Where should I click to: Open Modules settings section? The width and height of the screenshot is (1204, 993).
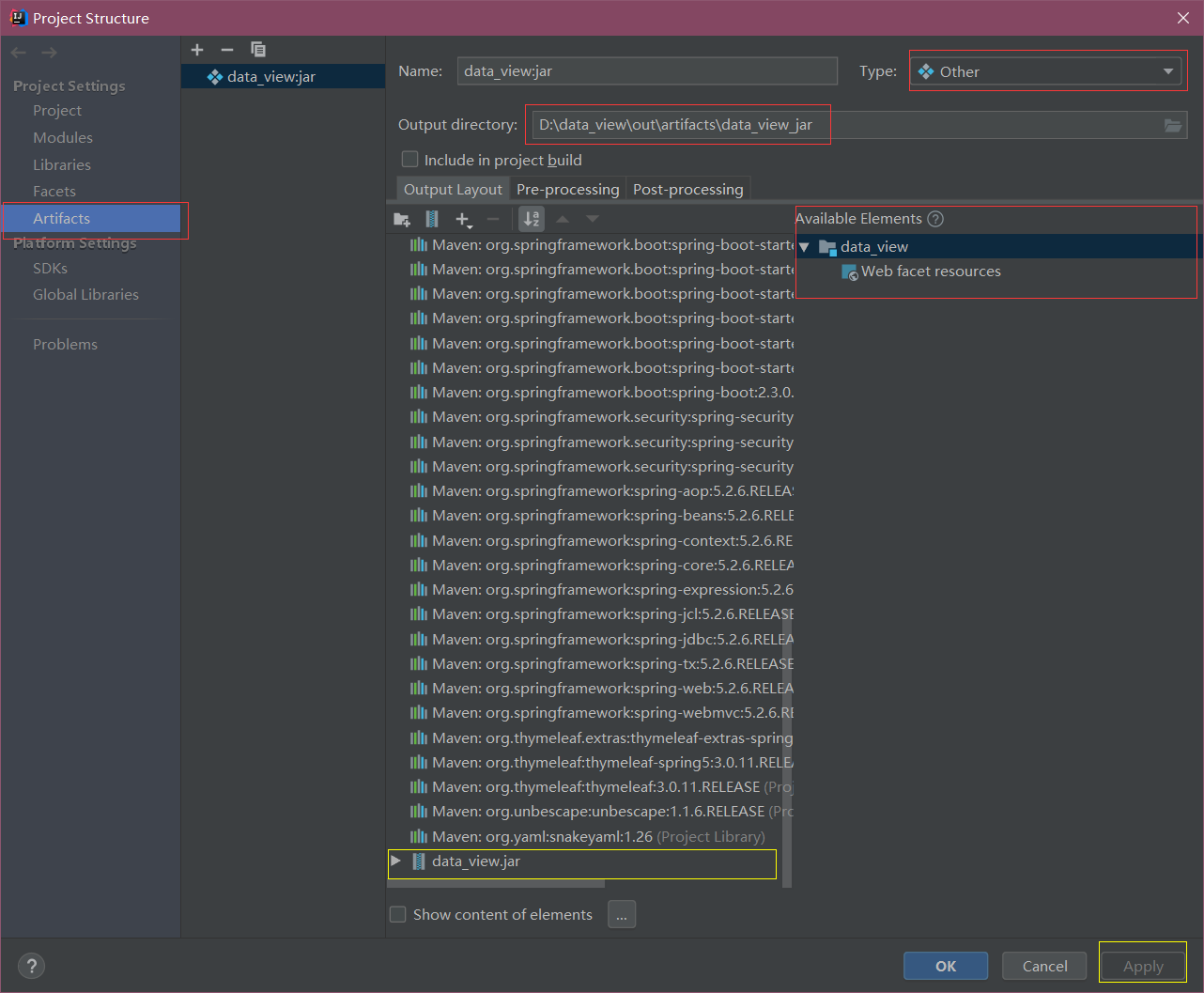pyautogui.click(x=63, y=137)
